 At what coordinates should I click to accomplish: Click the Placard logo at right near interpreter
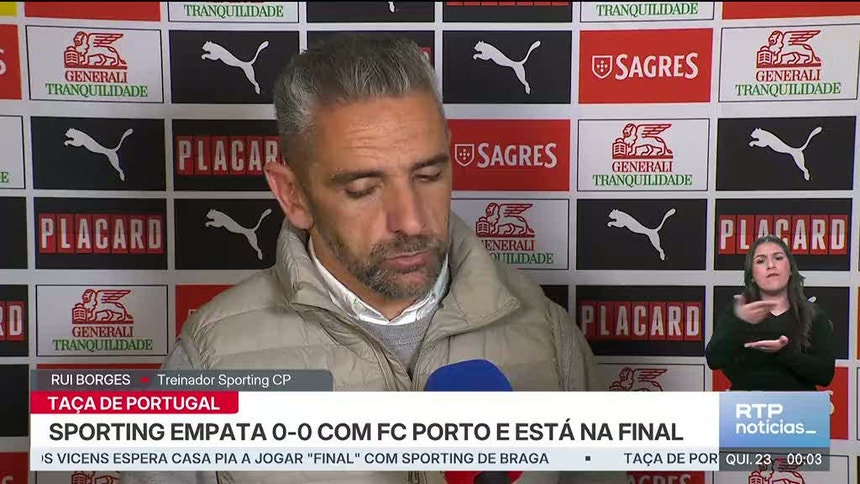tap(783, 234)
